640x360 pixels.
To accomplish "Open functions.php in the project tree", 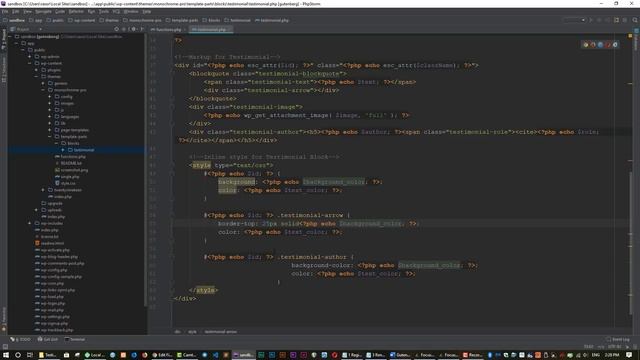I will point(70,157).
